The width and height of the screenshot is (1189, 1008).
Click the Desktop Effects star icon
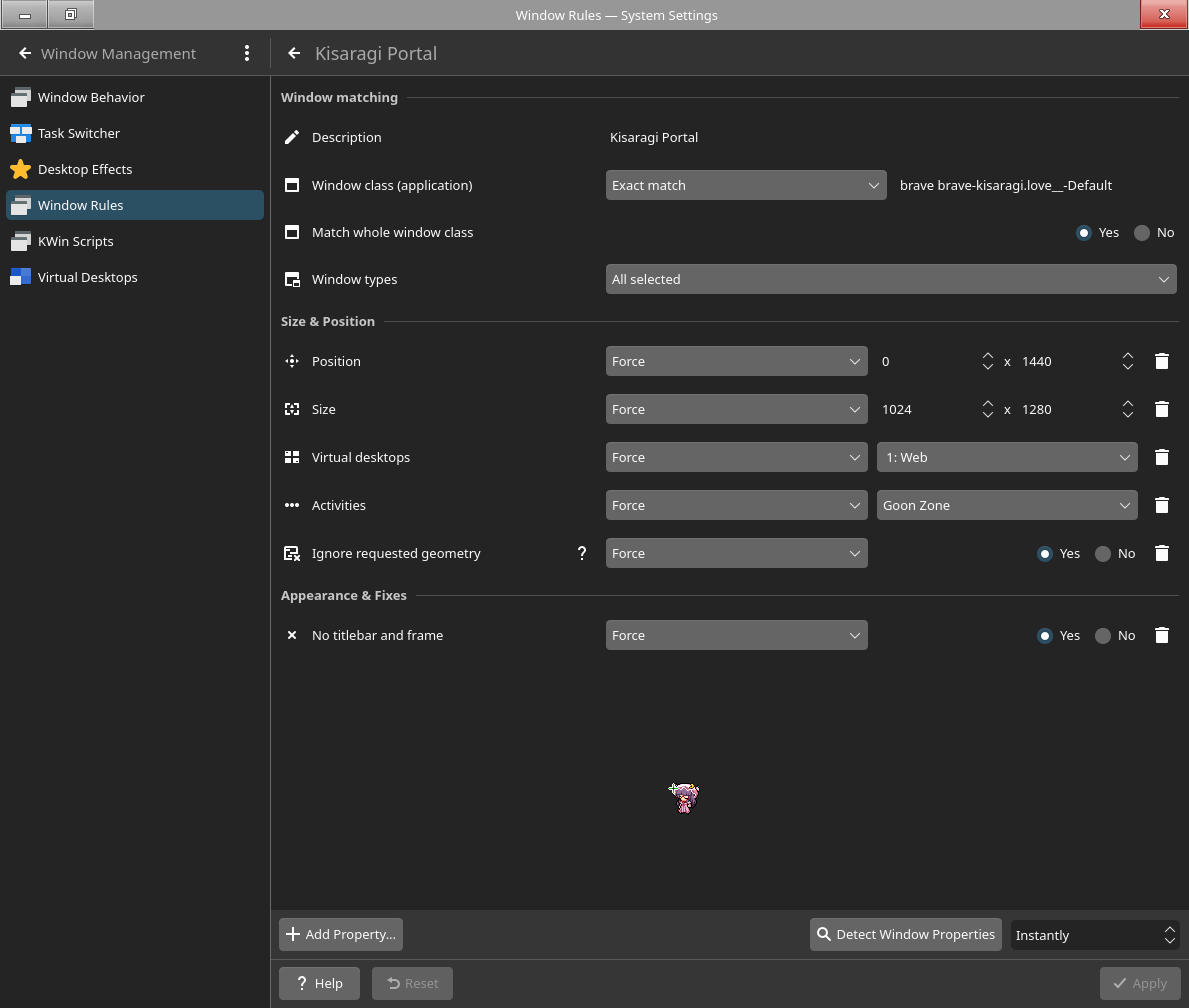(20, 169)
